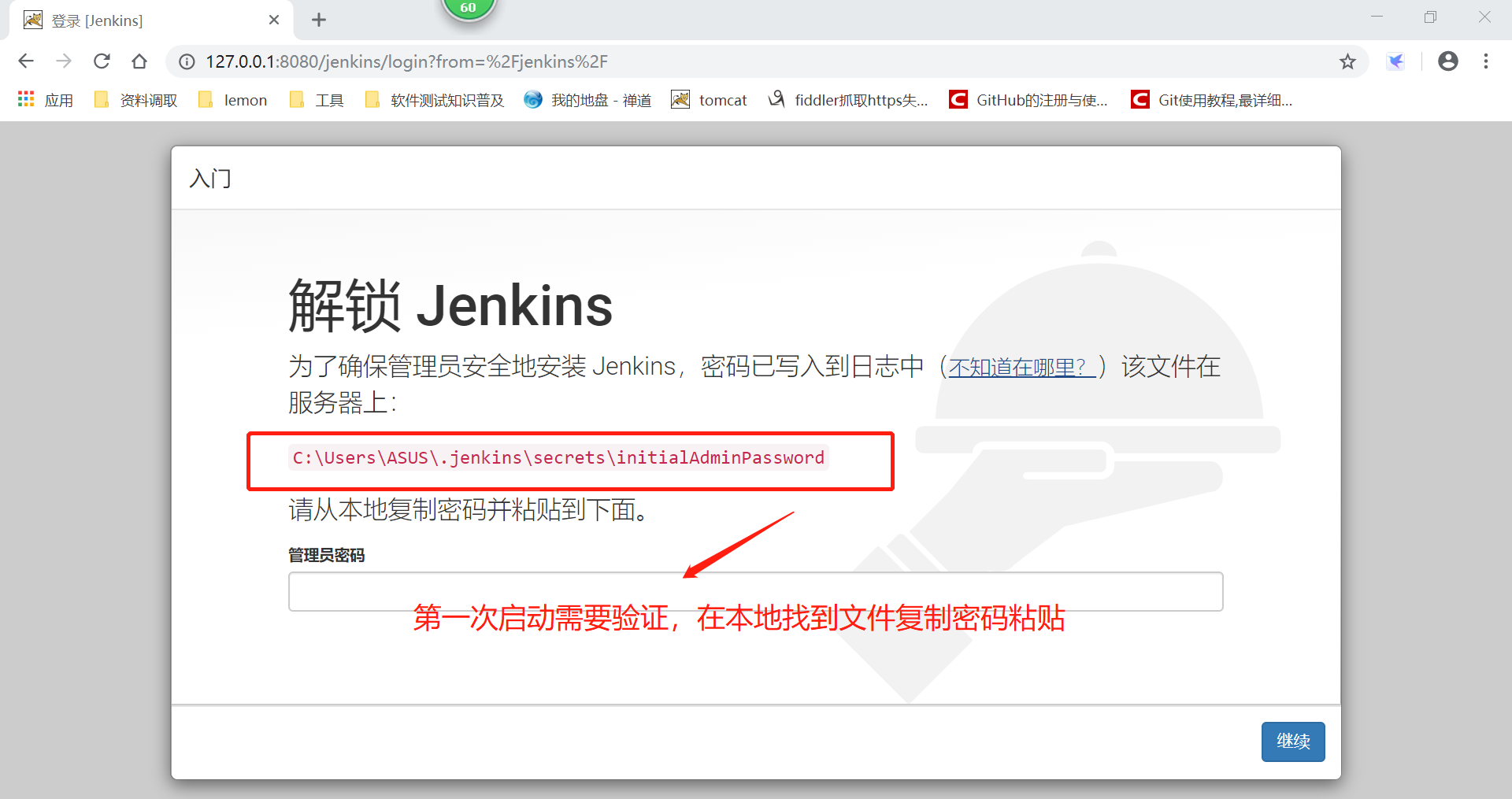Open the 我的地盘 - 禅道 bookmark

[587, 100]
